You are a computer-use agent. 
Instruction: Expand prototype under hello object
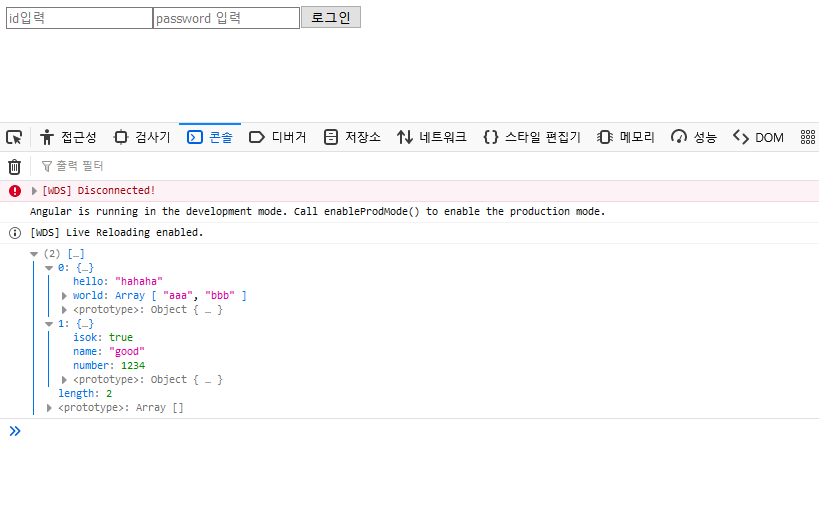click(x=64, y=310)
